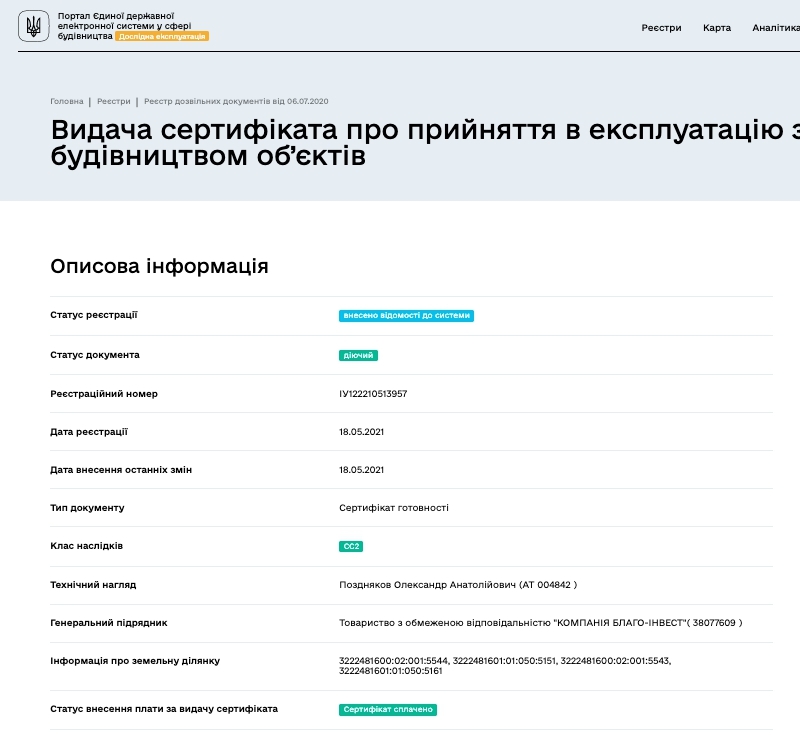
Task: Select the КОМПАНІЯ БЛАГО-ІНВЕСТ contractor text
Action: (x=541, y=623)
